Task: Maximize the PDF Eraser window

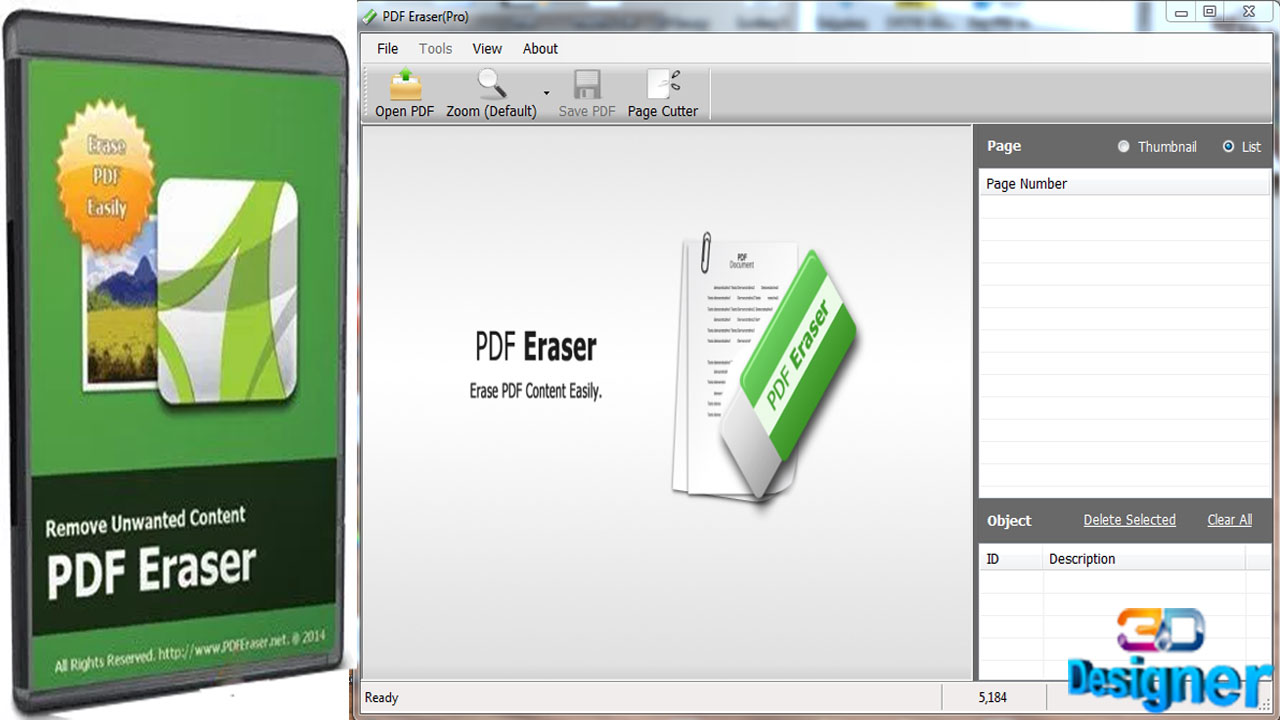Action: (x=1210, y=12)
